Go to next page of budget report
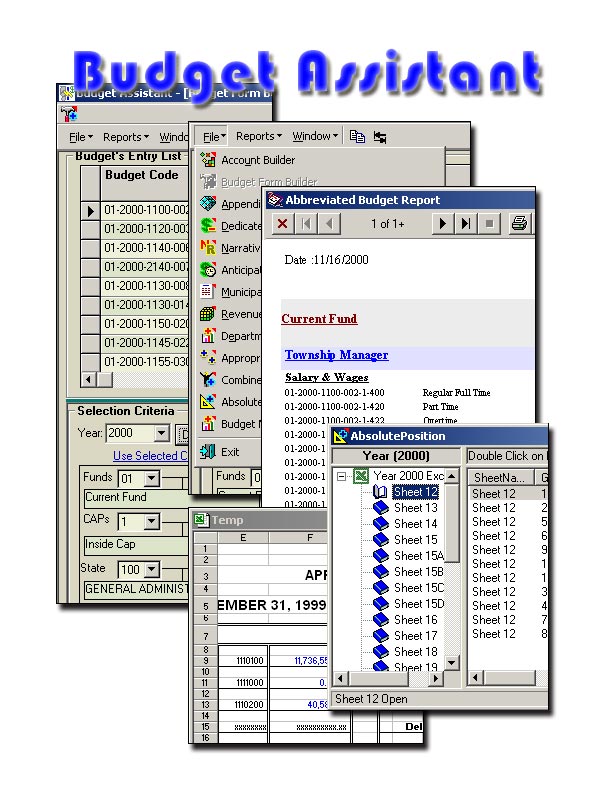Viewport: 612px width, 792px height. click(x=443, y=224)
